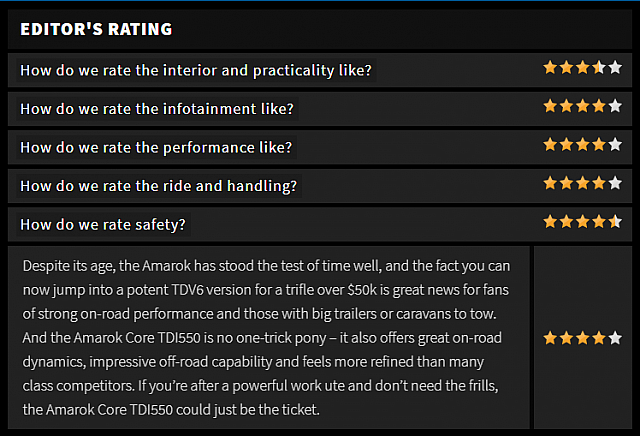Select the last star in the performance row
Screen dimensions: 640x436
point(615,145)
